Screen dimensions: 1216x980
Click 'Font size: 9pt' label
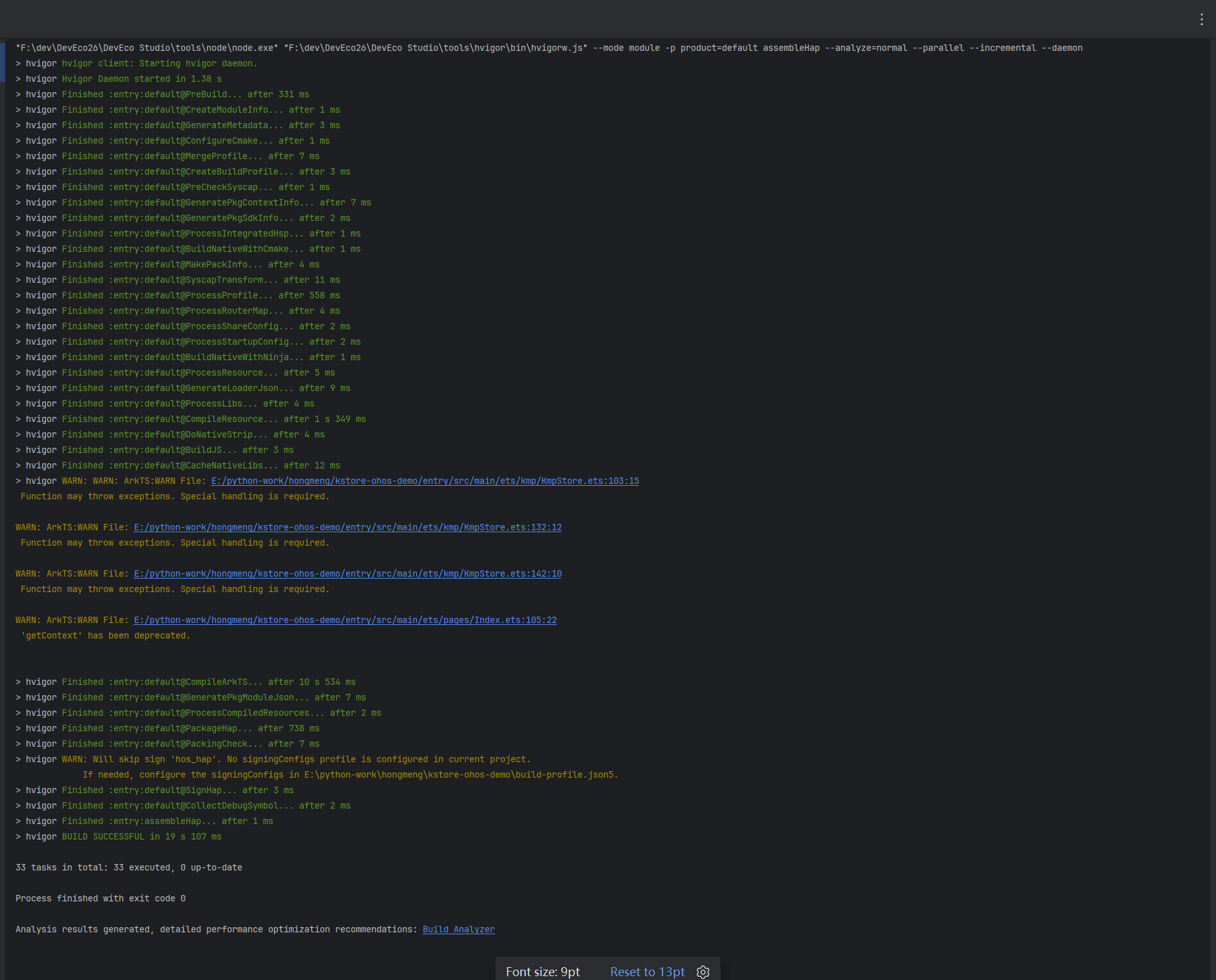[x=543, y=972]
